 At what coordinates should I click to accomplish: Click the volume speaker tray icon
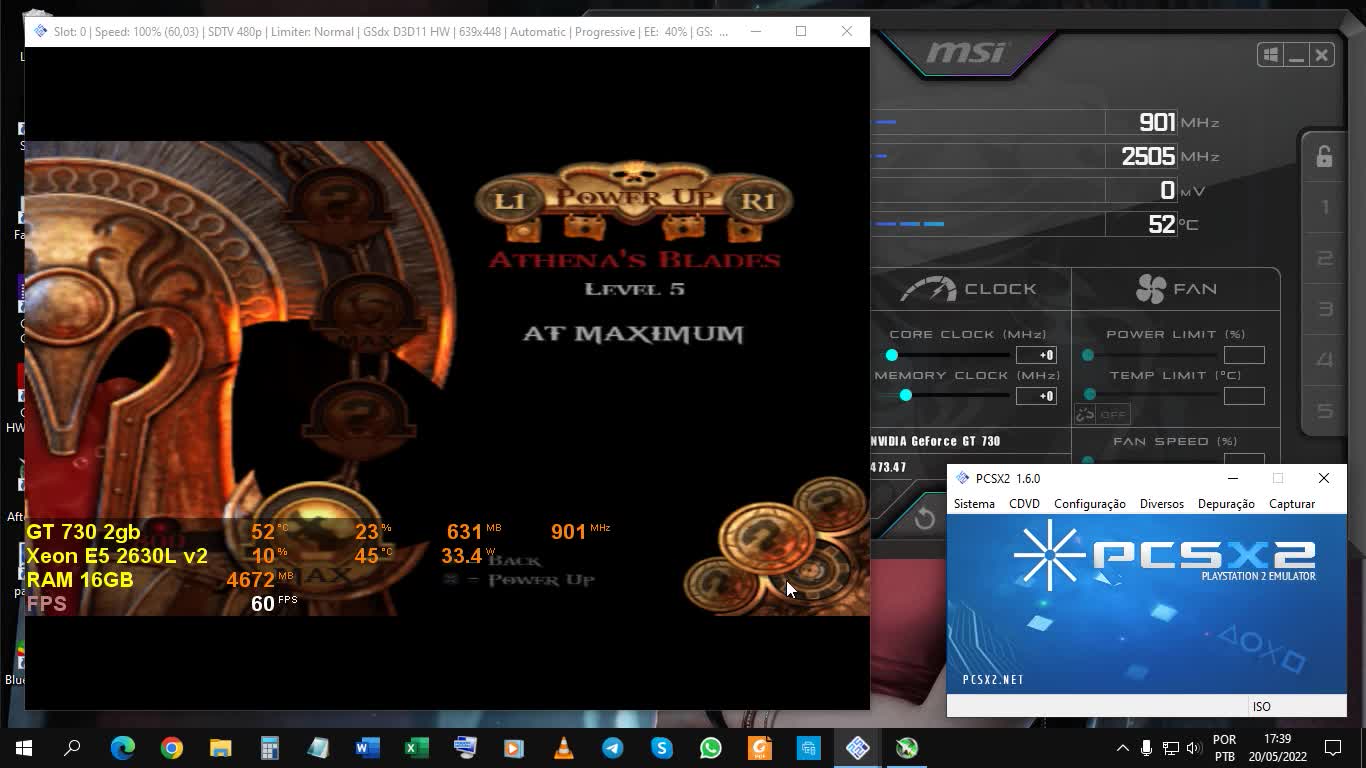1193,748
